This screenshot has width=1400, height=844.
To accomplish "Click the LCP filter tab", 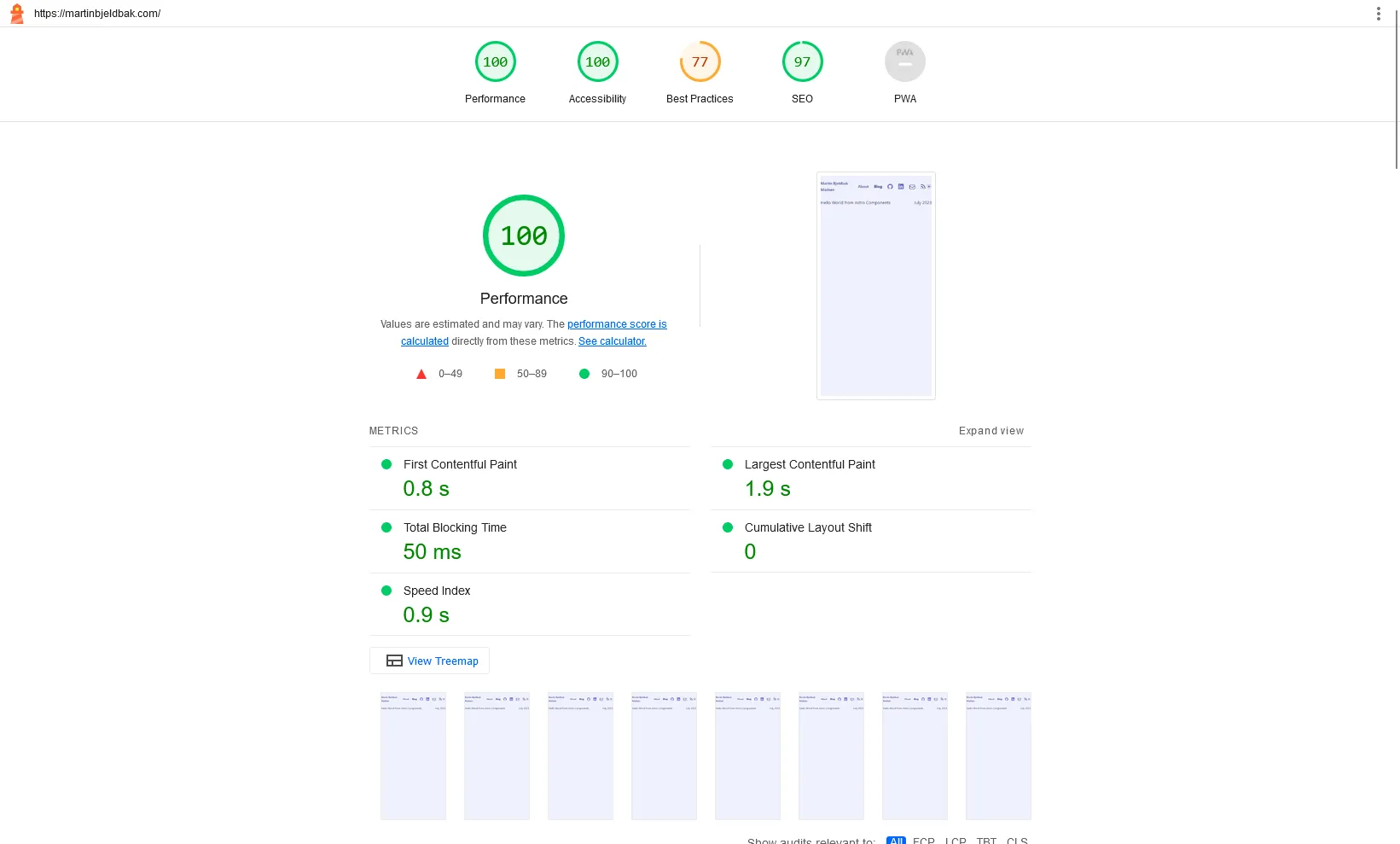I will coord(955,841).
